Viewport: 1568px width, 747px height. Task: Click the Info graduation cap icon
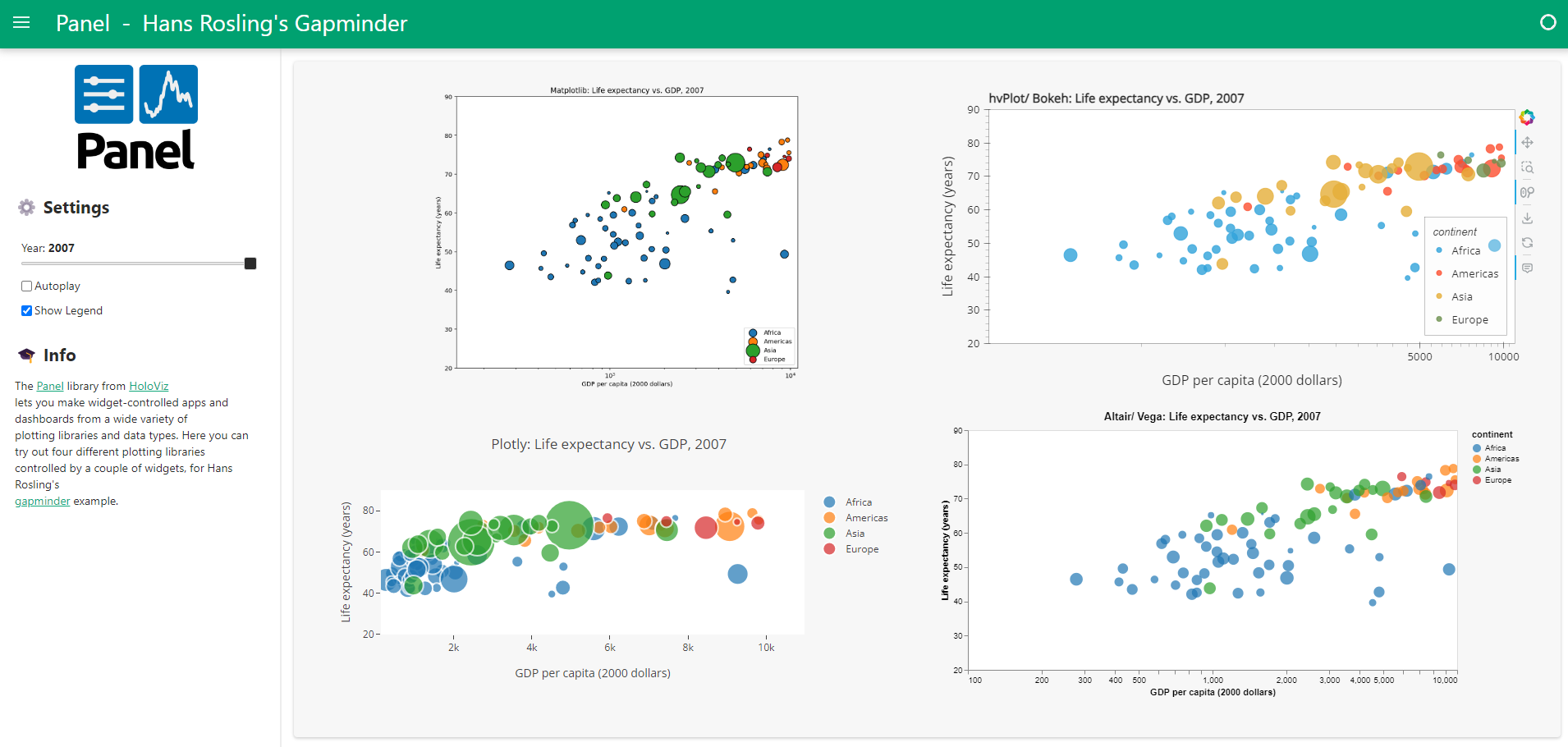[x=26, y=355]
